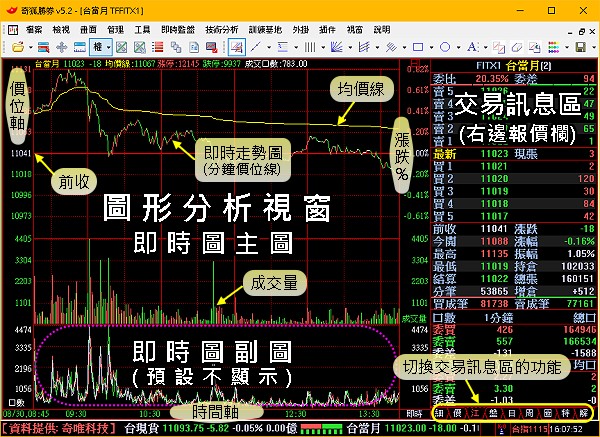
Task: Expand the rectangle tool dropdown arrow
Action: coord(431,48)
